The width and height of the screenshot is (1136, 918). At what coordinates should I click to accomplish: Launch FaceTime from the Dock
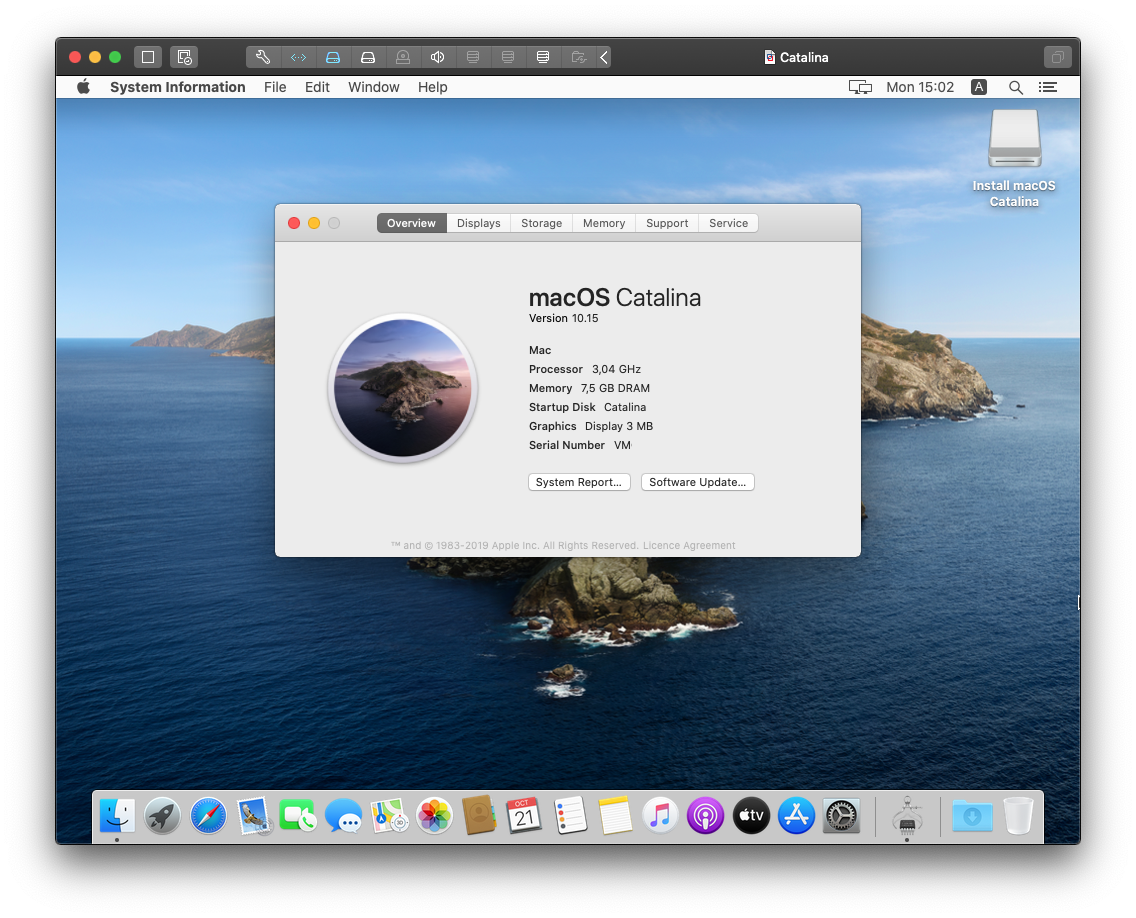[x=298, y=816]
